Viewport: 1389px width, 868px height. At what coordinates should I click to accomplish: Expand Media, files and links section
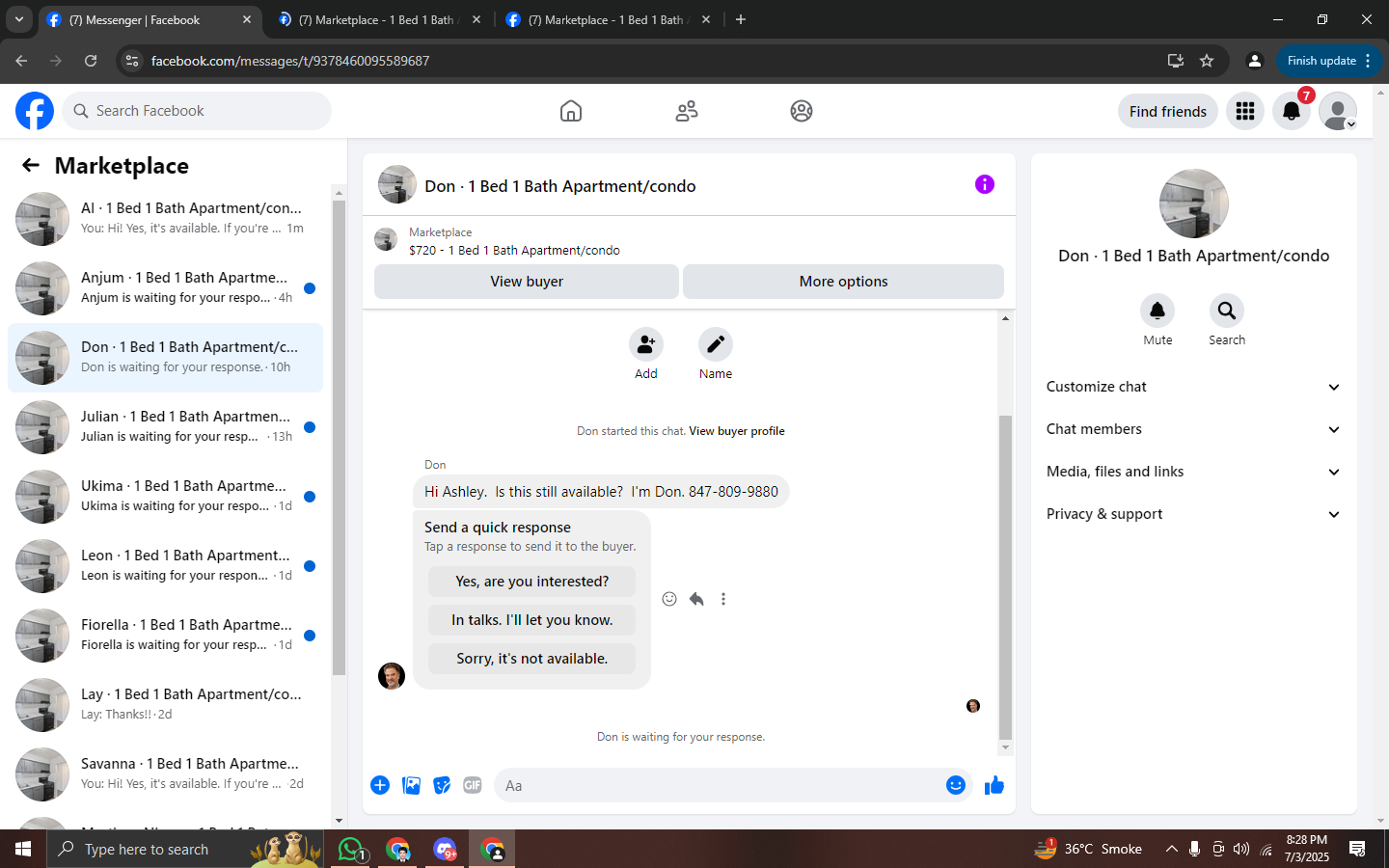[x=1194, y=472]
